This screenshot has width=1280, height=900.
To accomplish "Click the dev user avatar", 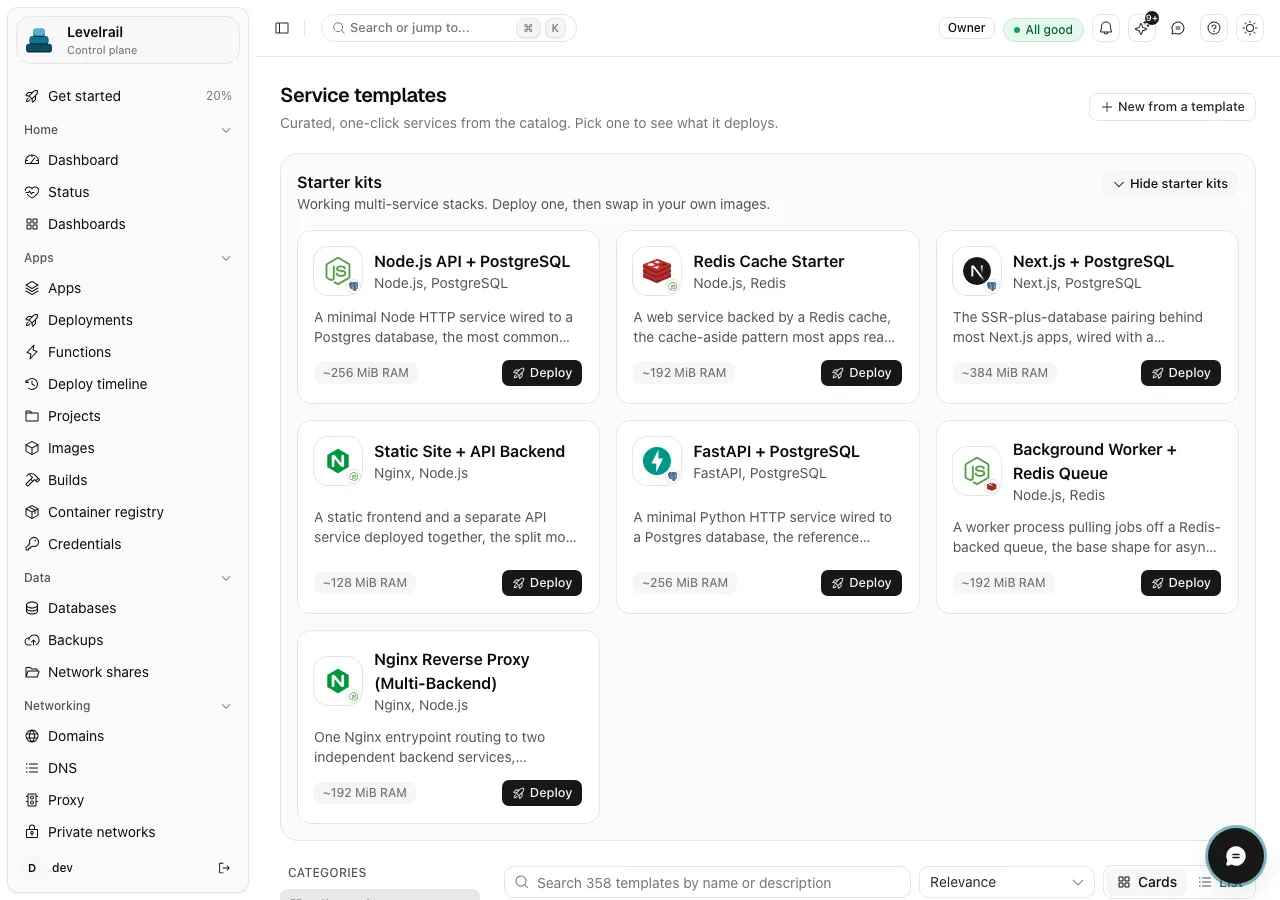I will [32, 868].
